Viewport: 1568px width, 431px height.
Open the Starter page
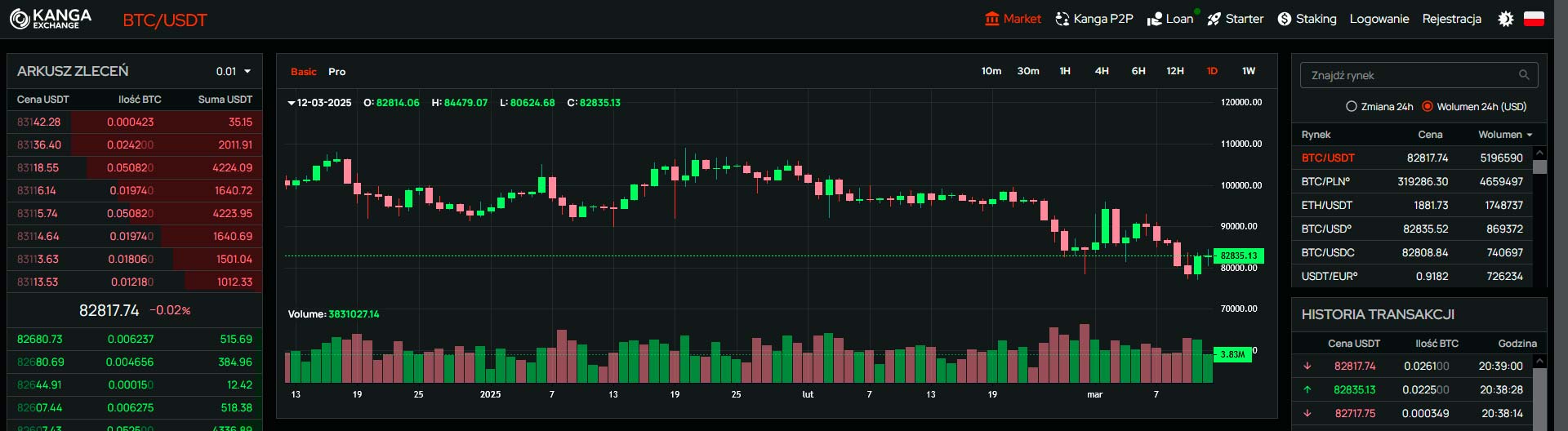[1236, 19]
